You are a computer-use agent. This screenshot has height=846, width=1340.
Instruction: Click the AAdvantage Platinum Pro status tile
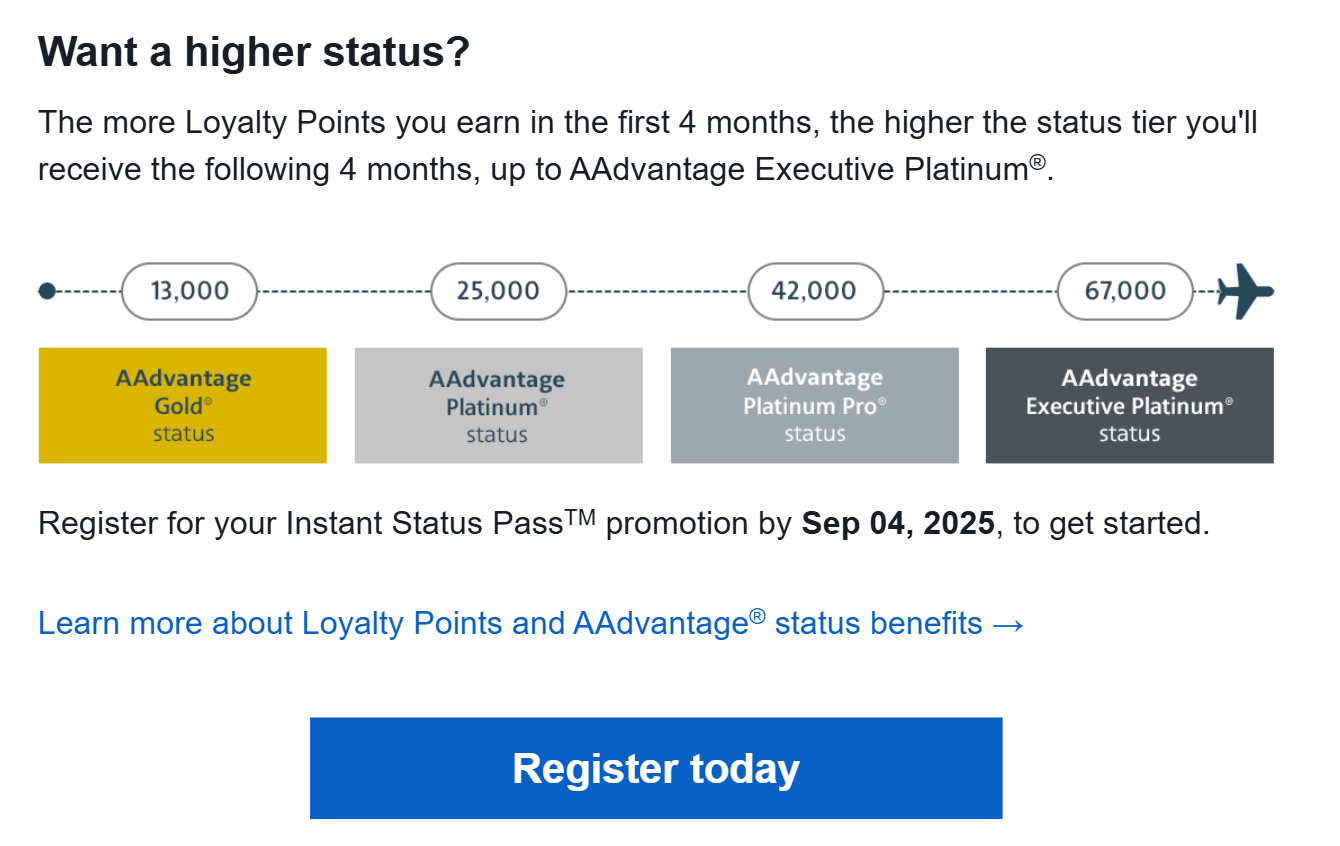(x=814, y=405)
